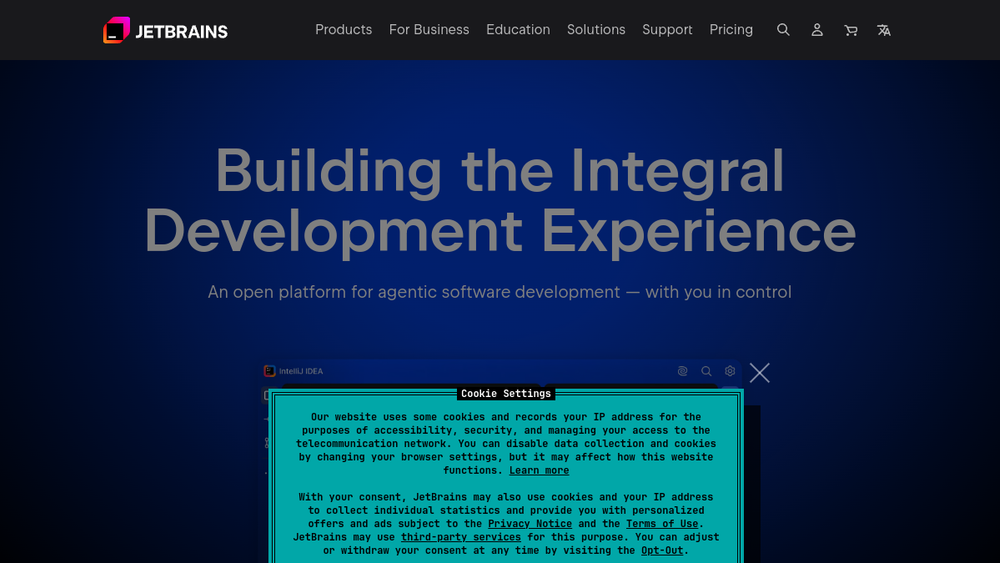Viewport: 1000px width, 563px height.
Task: Click the spiral AI icon in the IntelliJ IDEA window
Action: (682, 371)
